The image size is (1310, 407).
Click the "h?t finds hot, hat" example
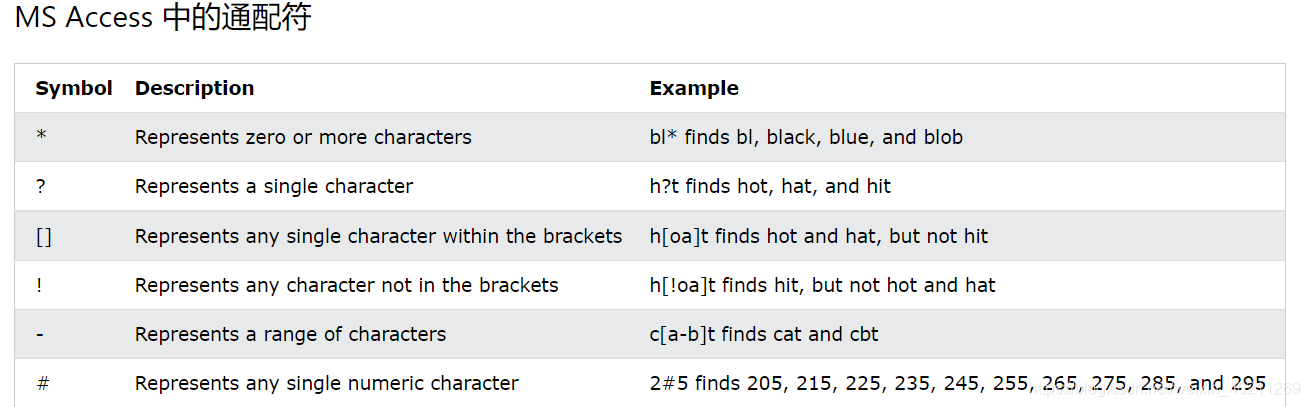[x=770, y=186]
